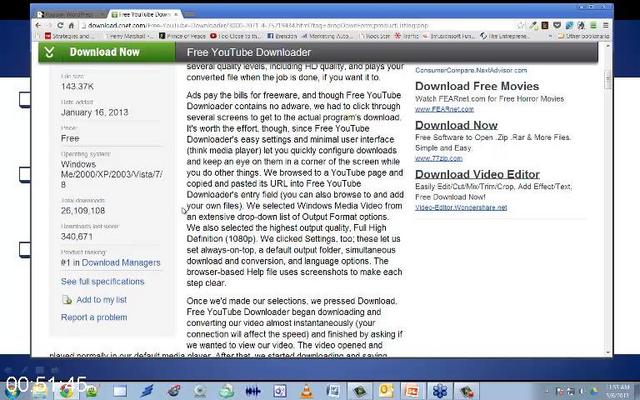The width and height of the screenshot is (640, 400).
Task: Open the system tray clock
Action: pyautogui.click(x=618, y=391)
